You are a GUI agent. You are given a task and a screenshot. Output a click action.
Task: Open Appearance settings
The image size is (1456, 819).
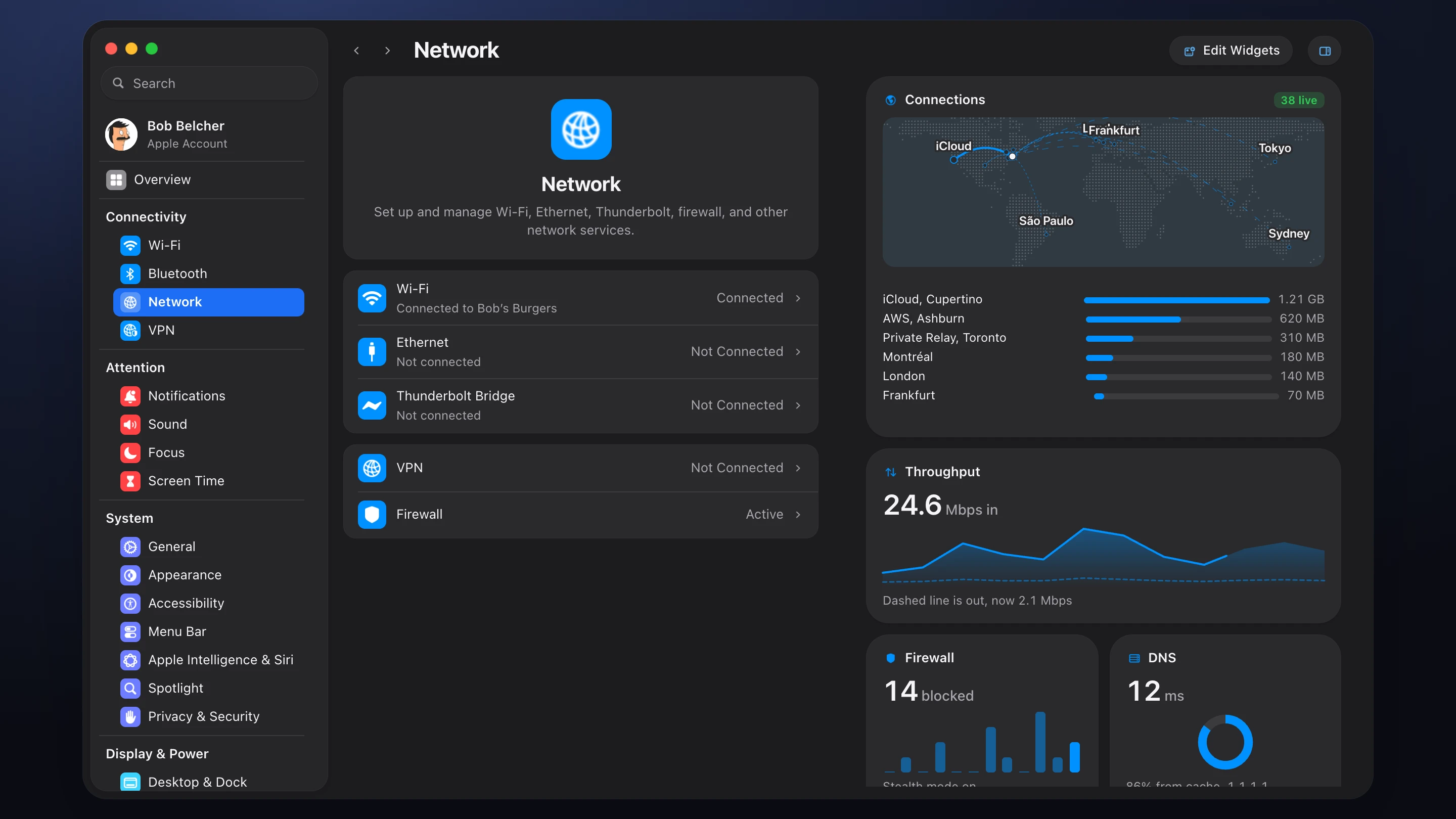(208, 575)
